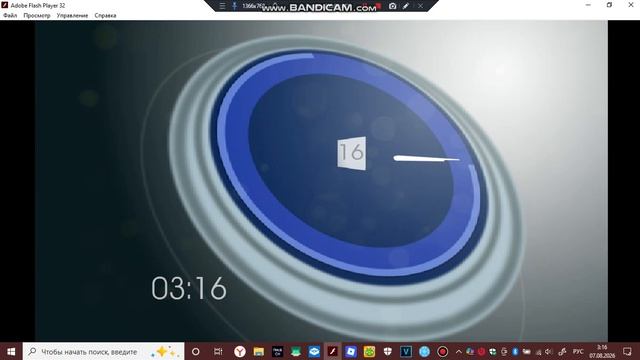Click the Adobe Flash Player title icon
The height and width of the screenshot is (360, 640).
click(4, 5)
